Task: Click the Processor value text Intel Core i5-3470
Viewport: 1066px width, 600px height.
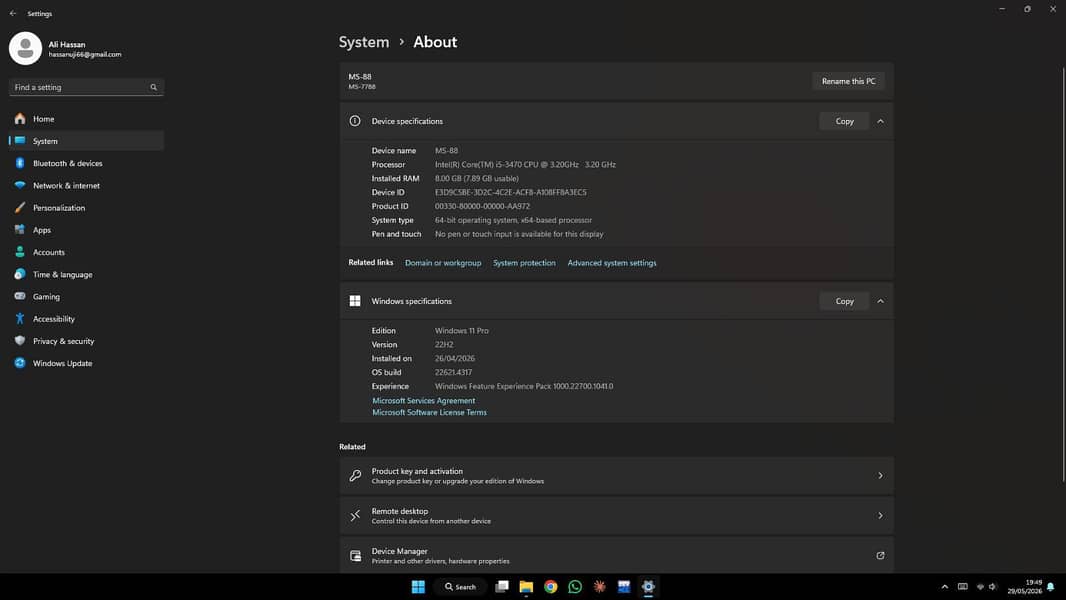Action: tap(525, 164)
